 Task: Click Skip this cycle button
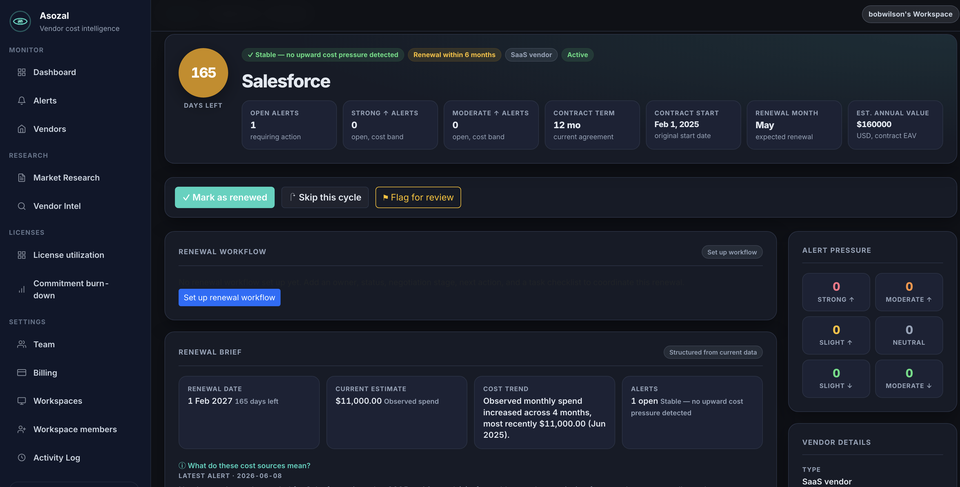(x=325, y=197)
